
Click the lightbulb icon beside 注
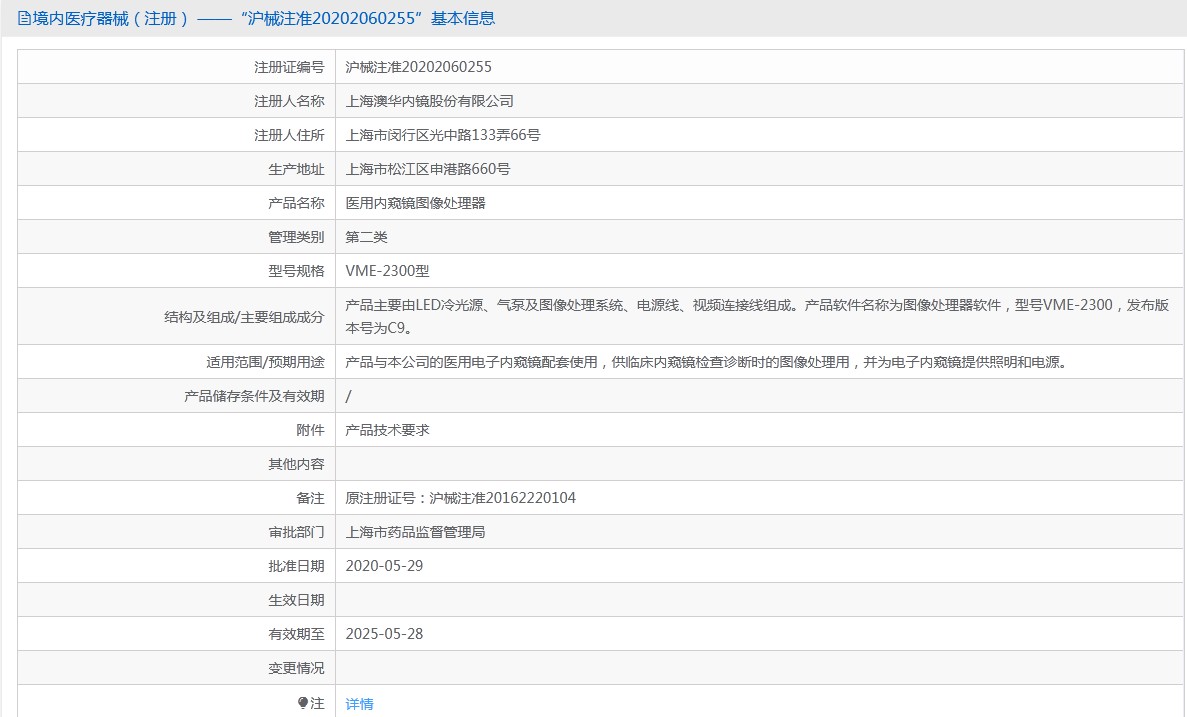click(x=303, y=703)
